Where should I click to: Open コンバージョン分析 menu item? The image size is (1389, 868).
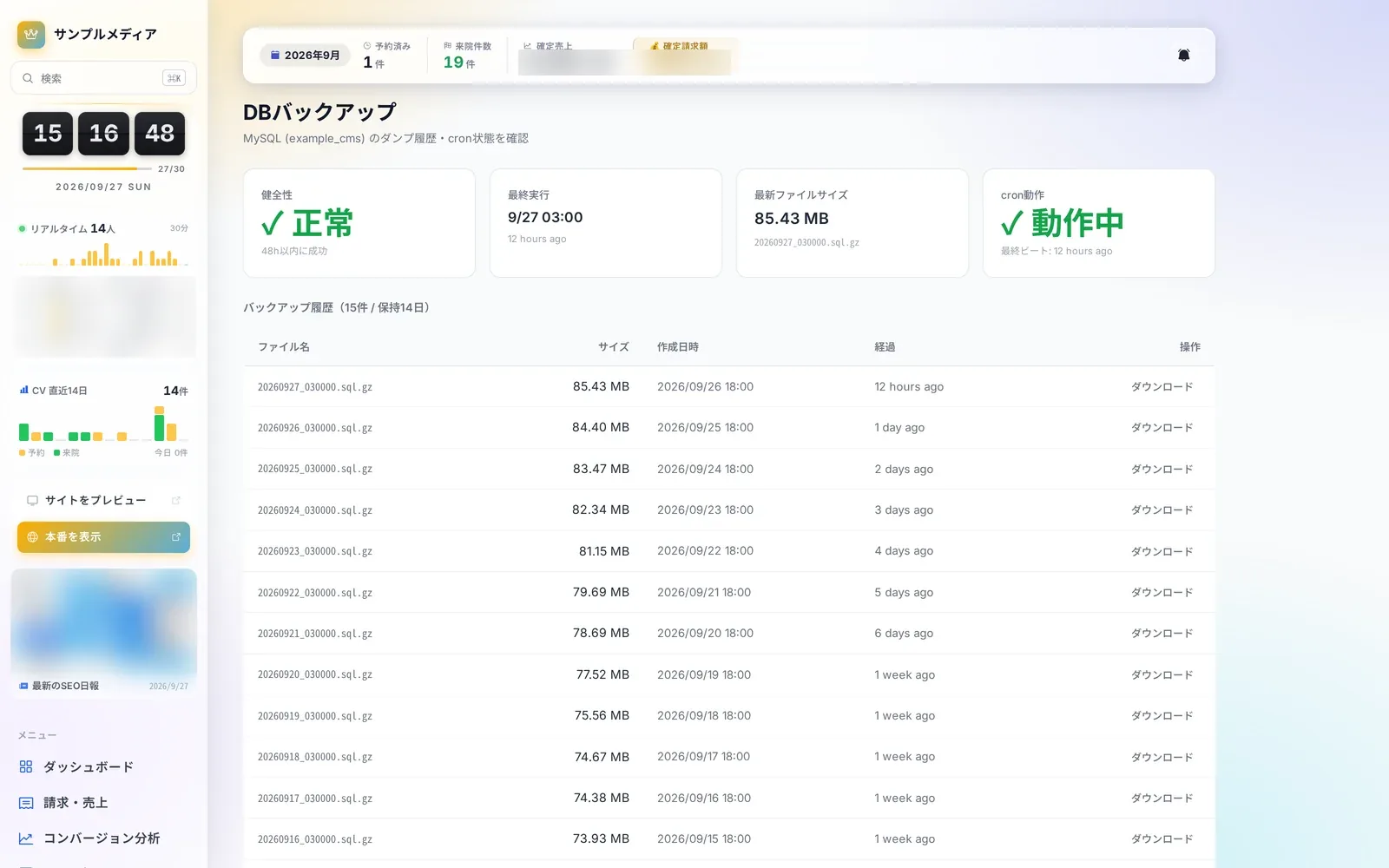pos(103,838)
